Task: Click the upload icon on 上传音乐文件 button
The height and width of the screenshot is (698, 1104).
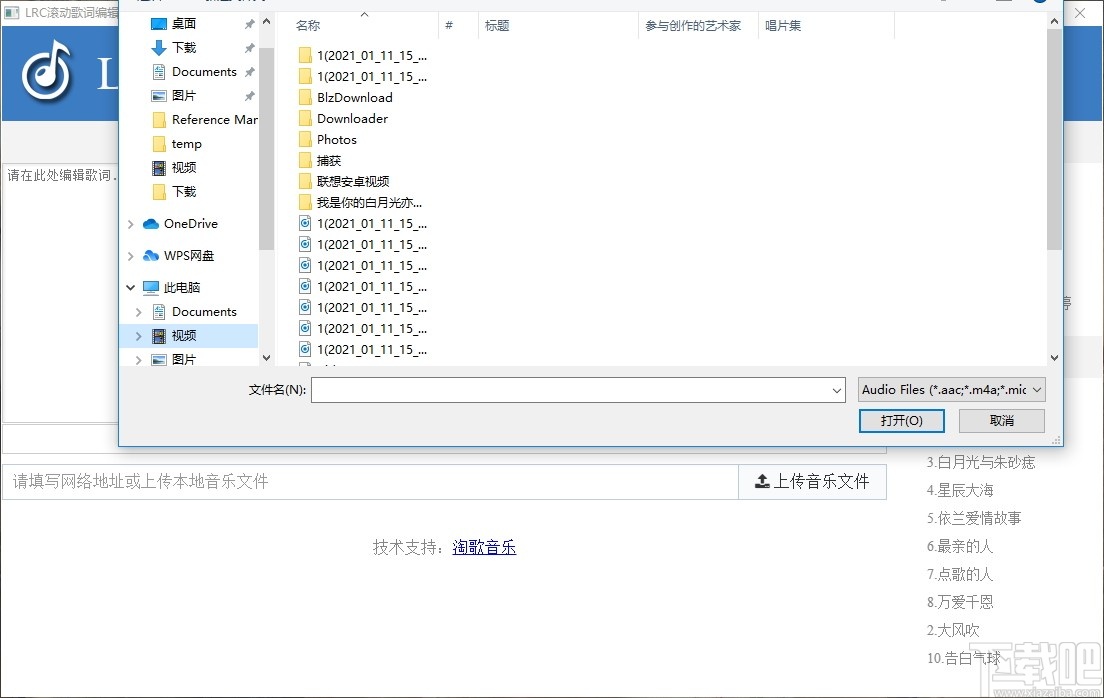Action: (x=763, y=481)
